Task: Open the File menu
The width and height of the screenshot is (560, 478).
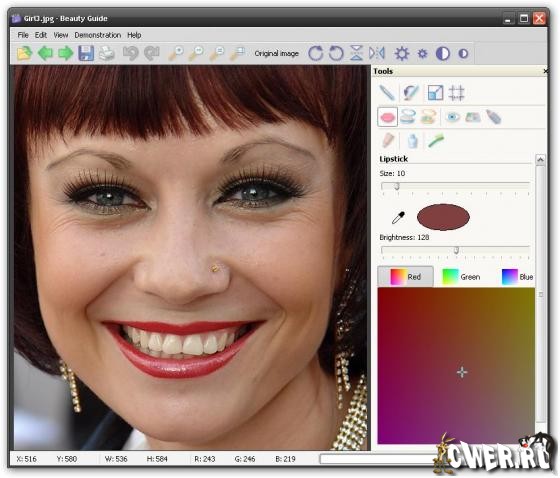Action: click(23, 35)
